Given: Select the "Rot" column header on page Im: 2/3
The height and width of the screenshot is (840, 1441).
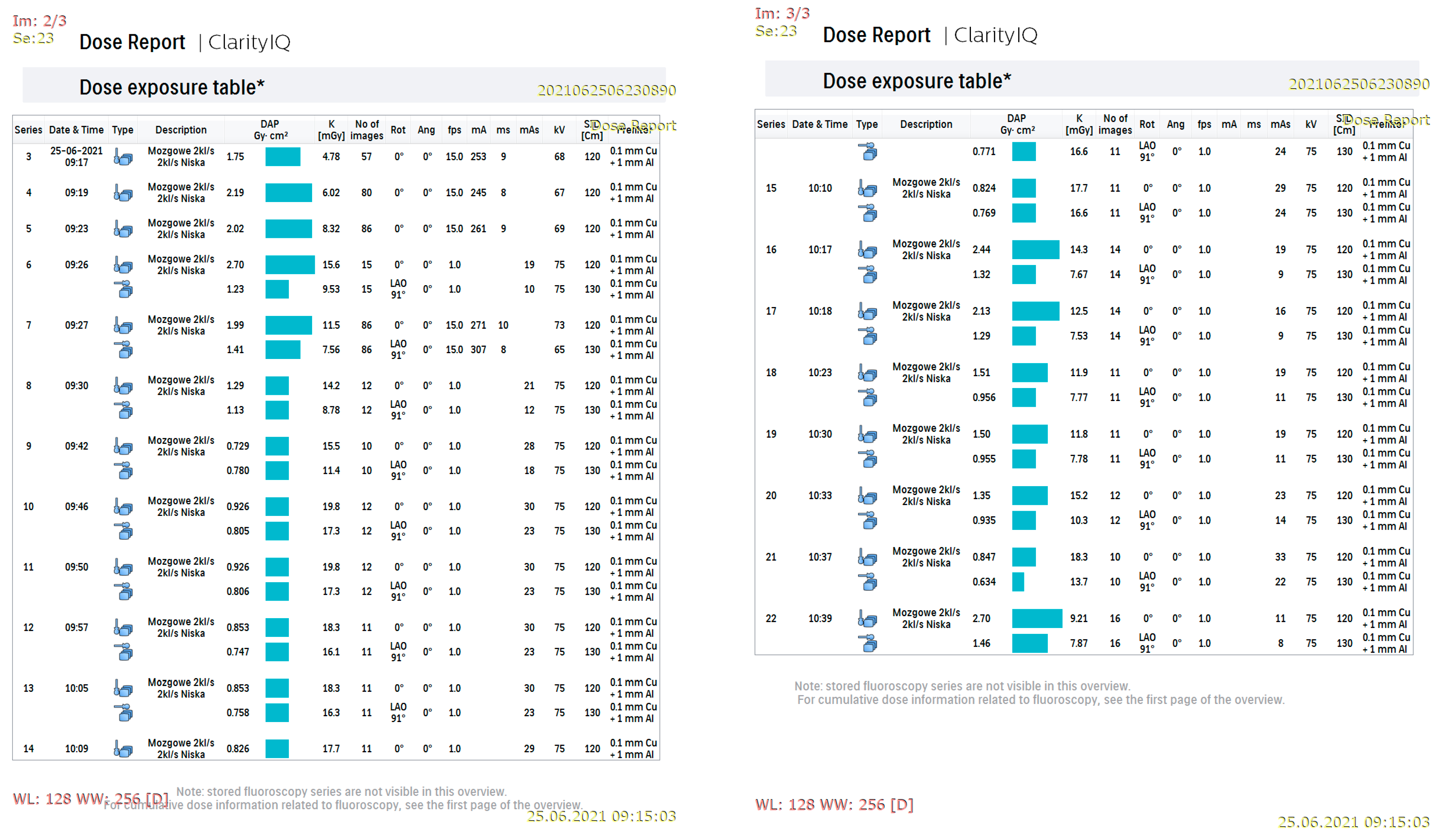Looking at the screenshot, I should [x=398, y=130].
